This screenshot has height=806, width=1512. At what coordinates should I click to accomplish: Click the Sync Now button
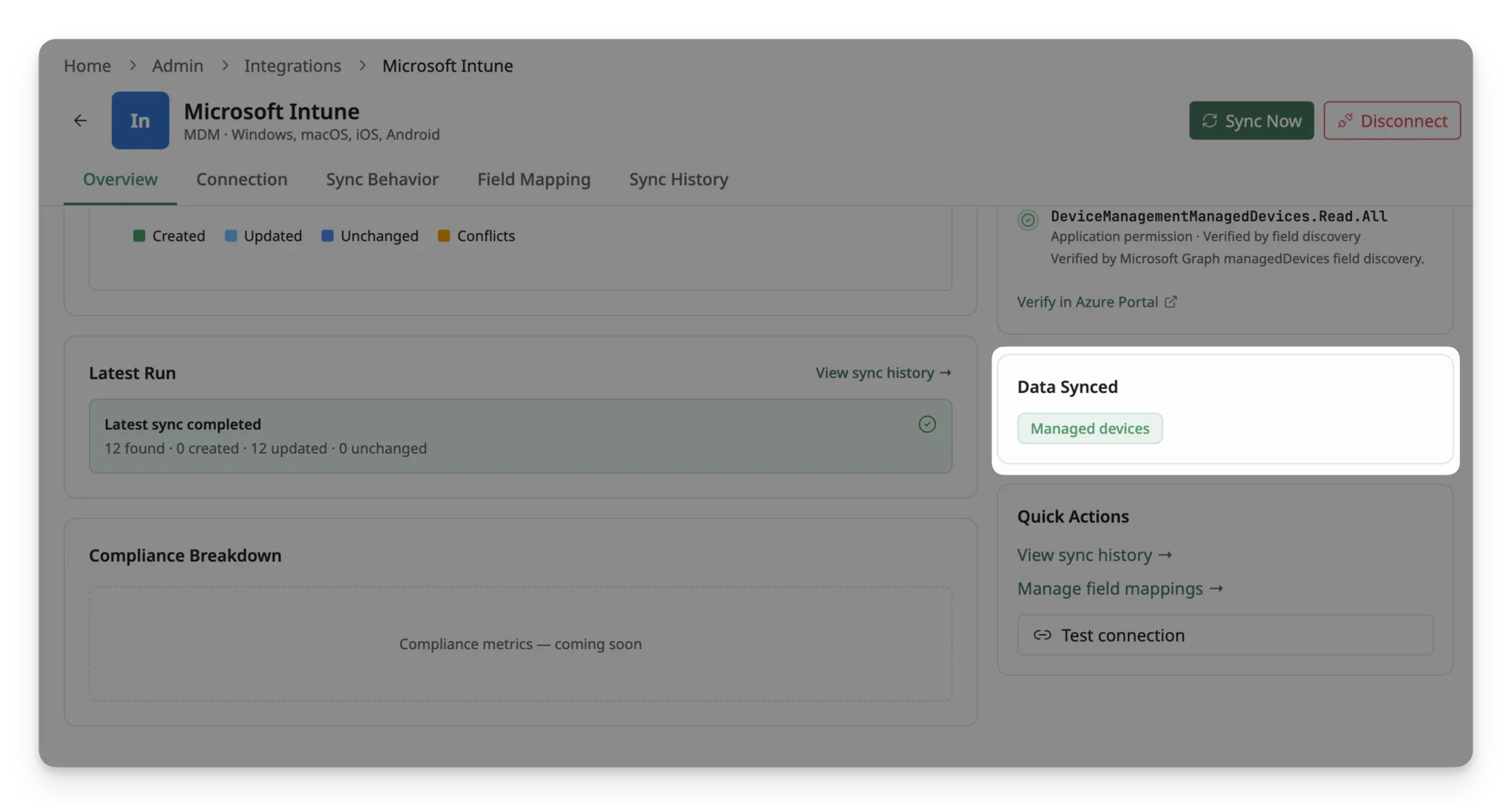click(x=1251, y=121)
